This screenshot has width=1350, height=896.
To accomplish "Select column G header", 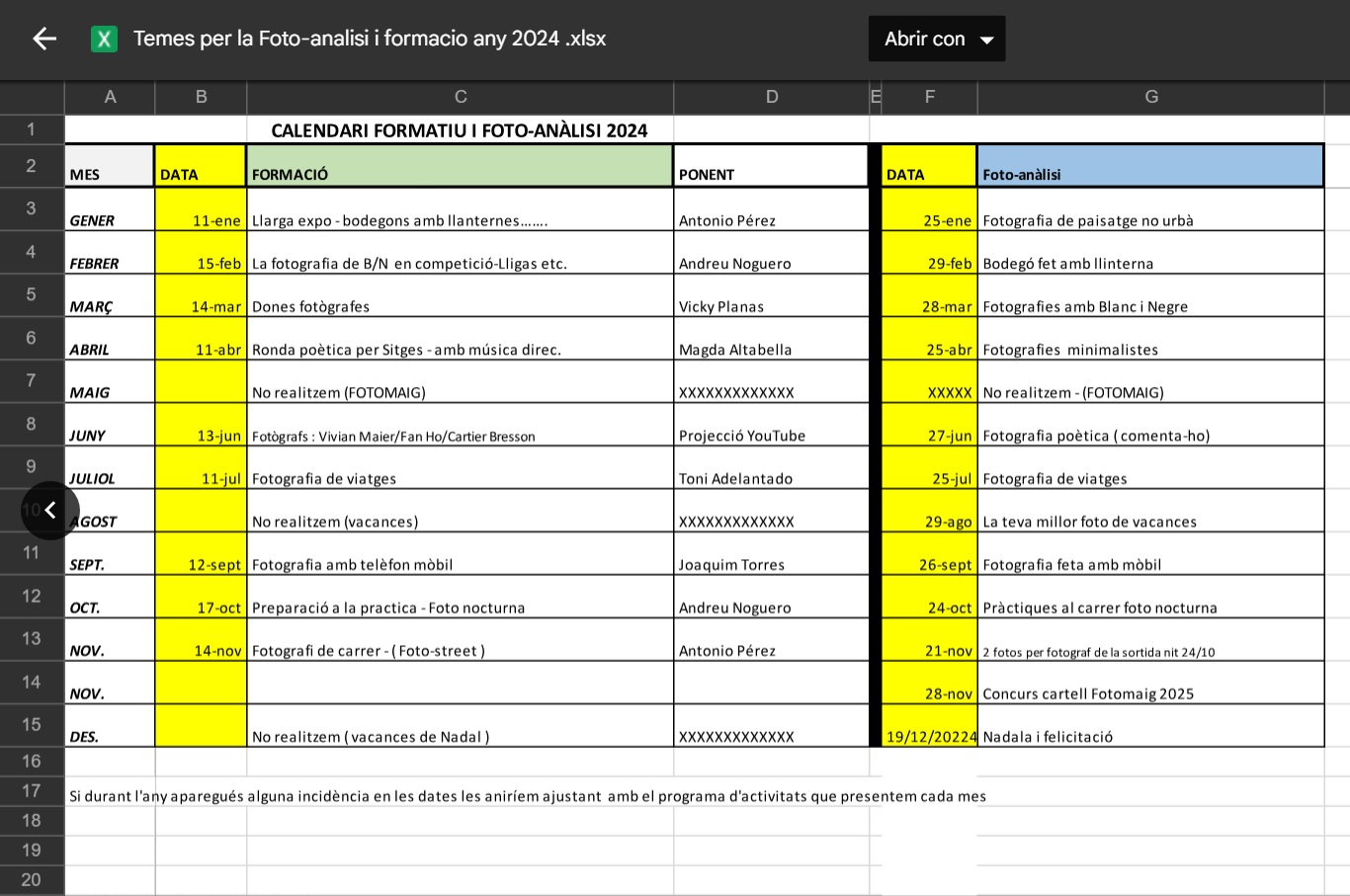I will pyautogui.click(x=1151, y=97).
